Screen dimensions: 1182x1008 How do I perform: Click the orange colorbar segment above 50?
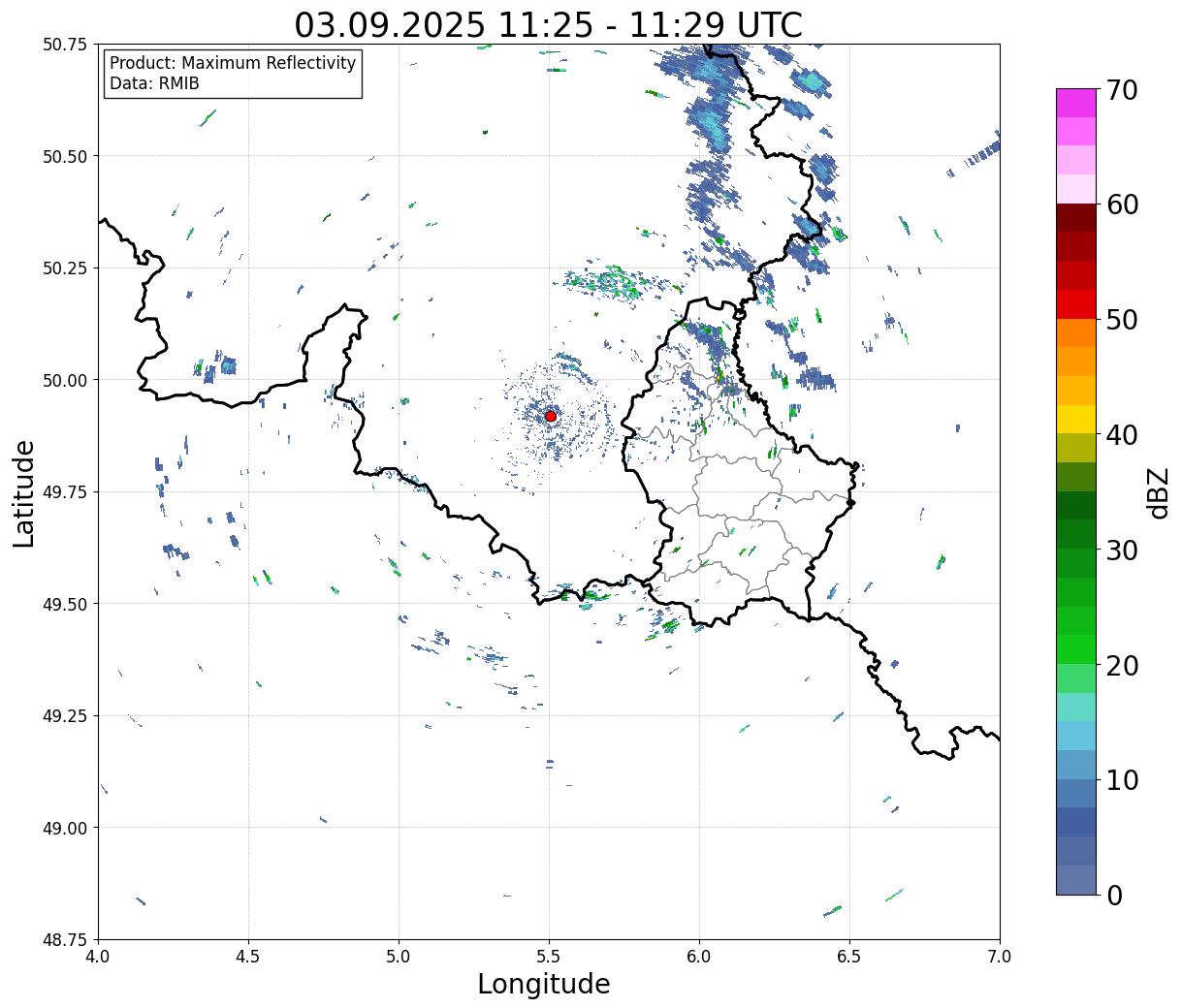click(1076, 332)
